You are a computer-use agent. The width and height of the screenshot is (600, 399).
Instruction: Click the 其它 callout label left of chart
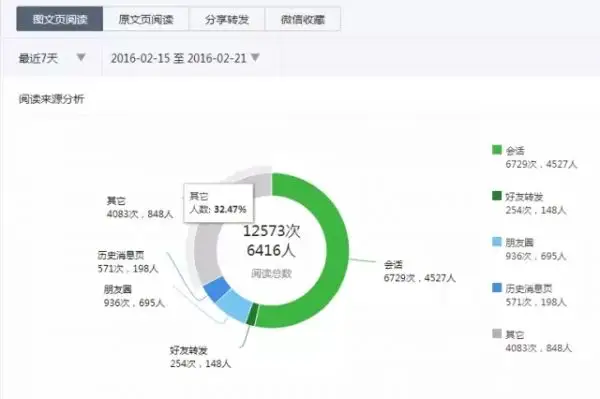tap(116, 200)
